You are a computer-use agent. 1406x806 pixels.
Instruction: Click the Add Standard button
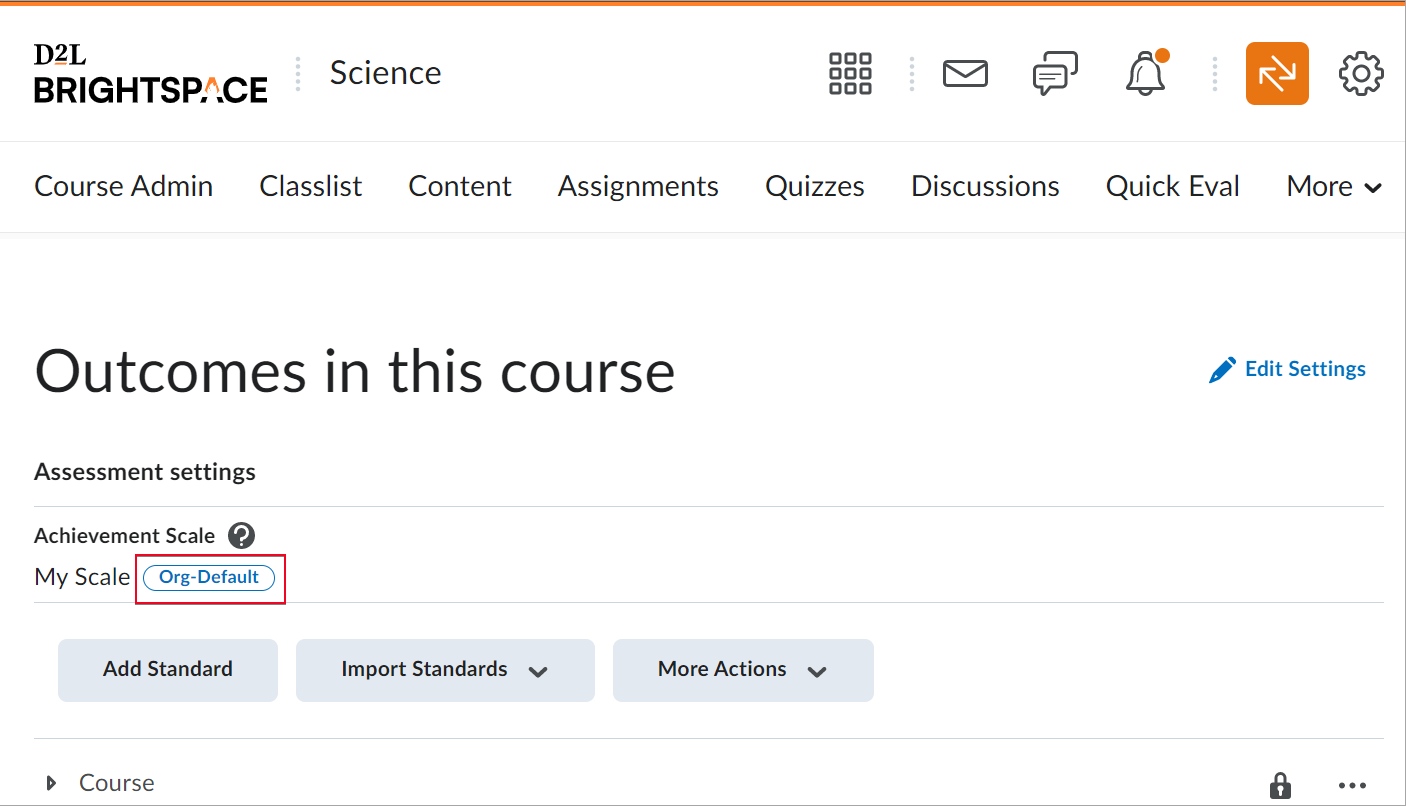click(167, 670)
